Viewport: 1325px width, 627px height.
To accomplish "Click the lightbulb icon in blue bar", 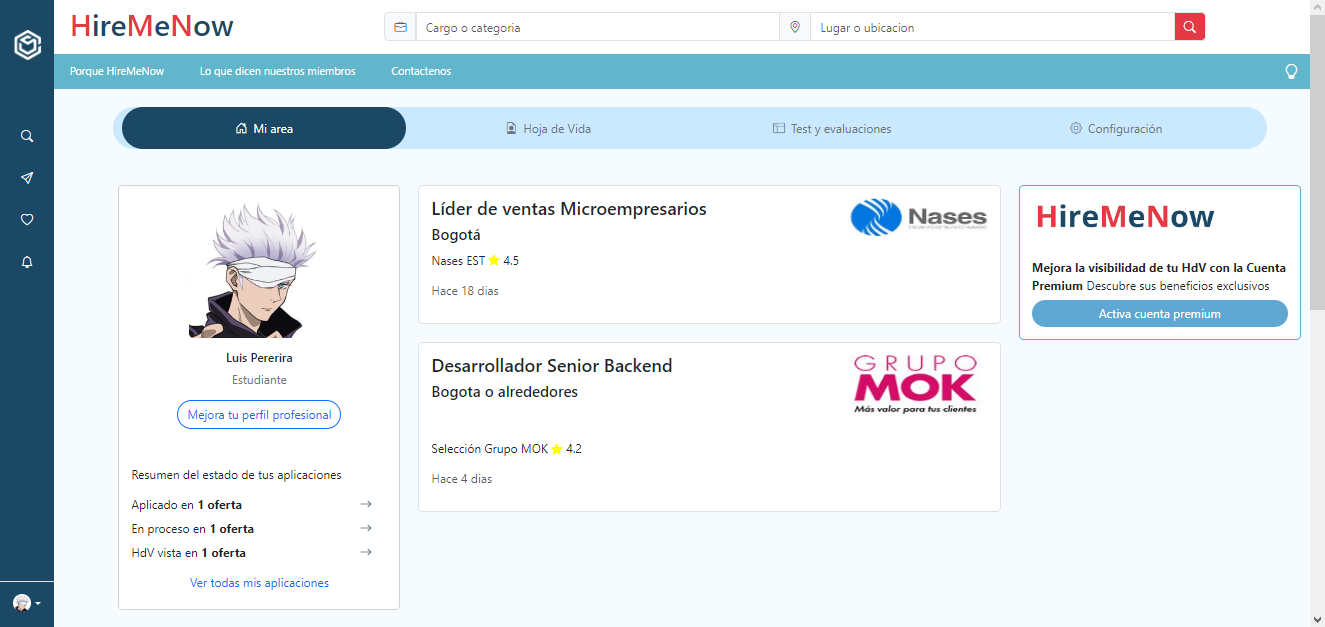I will point(1291,71).
